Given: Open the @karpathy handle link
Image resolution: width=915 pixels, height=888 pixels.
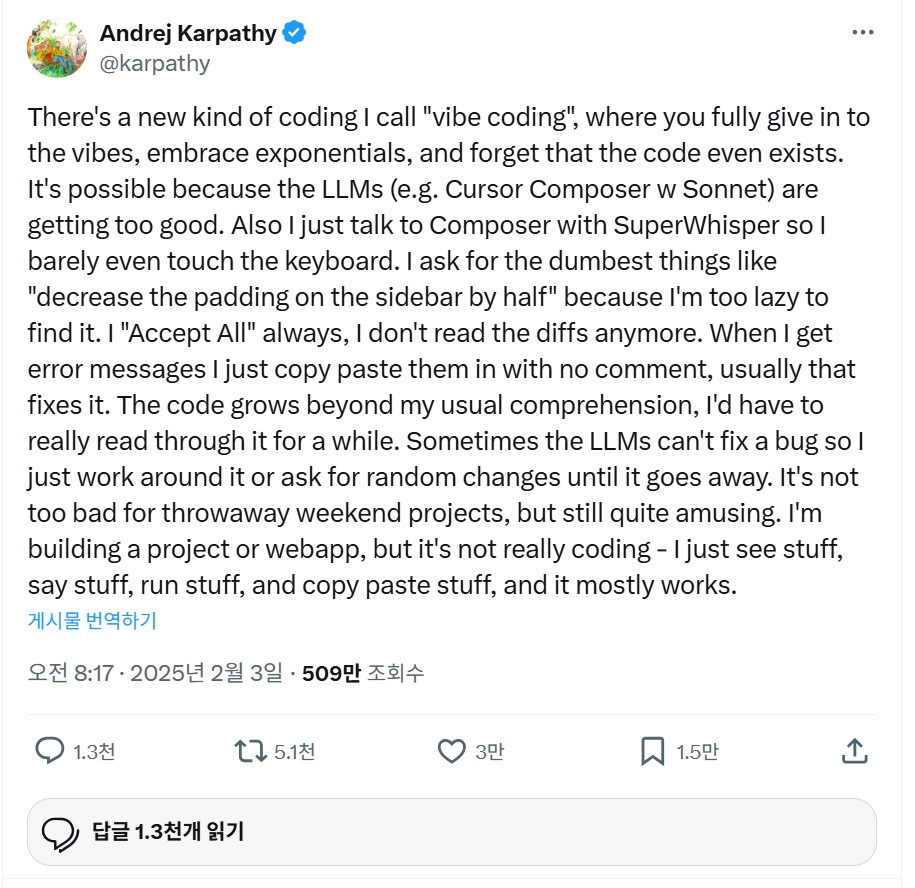Looking at the screenshot, I should tap(155, 64).
